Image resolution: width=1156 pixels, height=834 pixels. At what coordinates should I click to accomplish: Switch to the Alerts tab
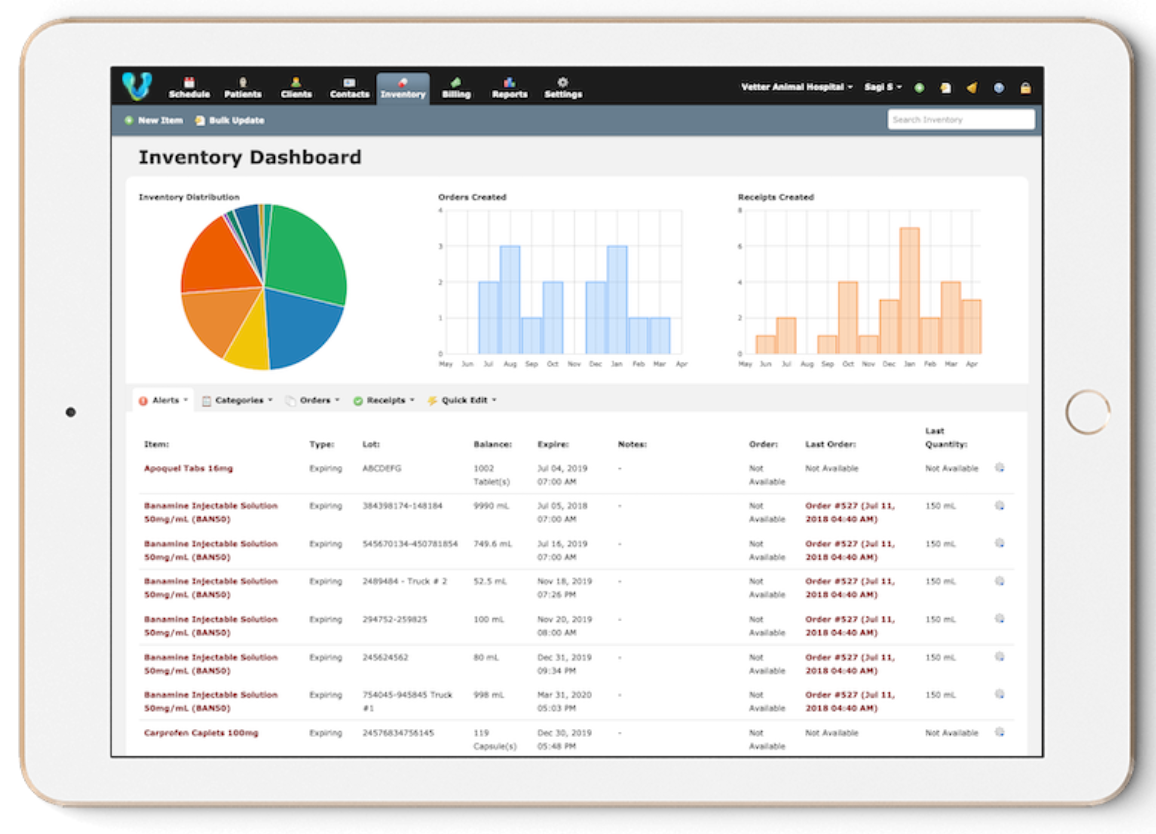click(162, 398)
